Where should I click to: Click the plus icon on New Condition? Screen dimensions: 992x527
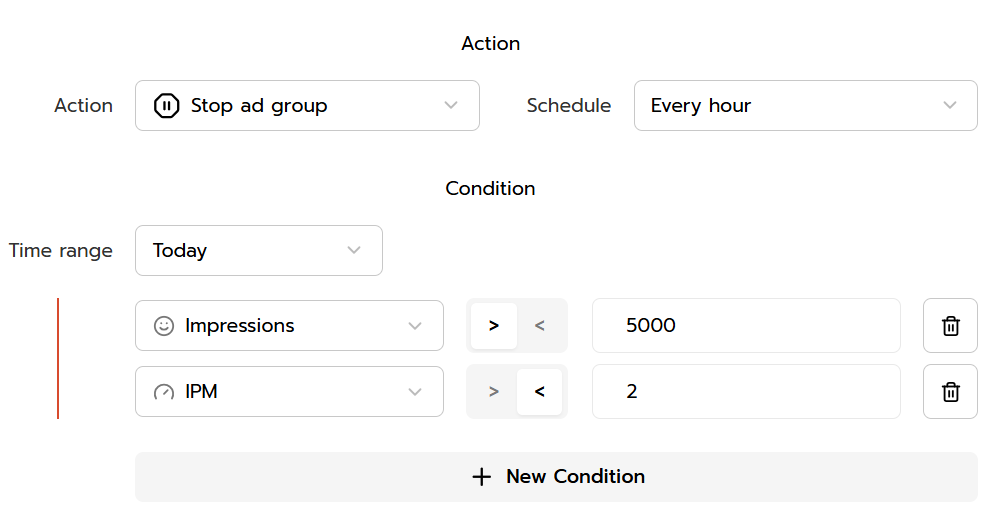coord(481,477)
